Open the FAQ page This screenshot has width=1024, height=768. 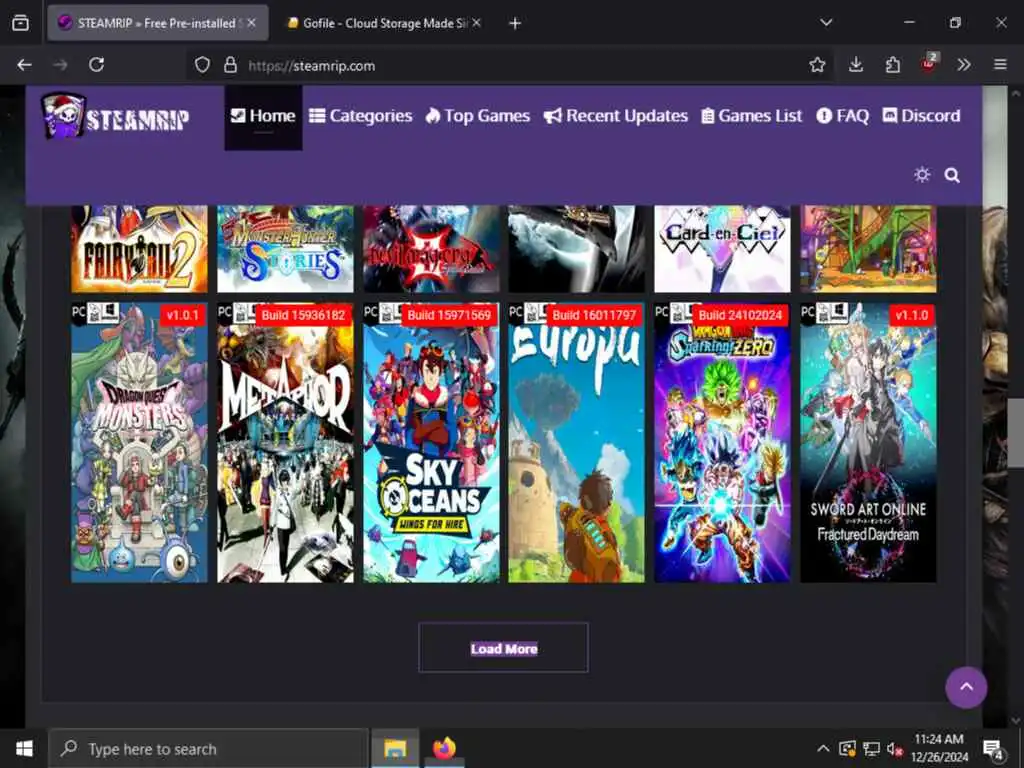[x=842, y=116]
